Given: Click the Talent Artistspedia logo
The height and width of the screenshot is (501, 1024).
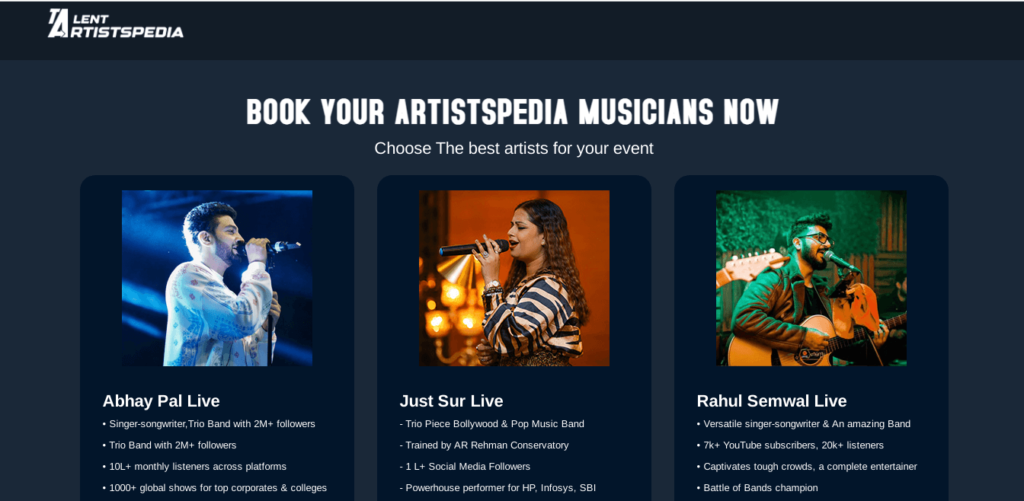Looking at the screenshot, I should 116,24.
